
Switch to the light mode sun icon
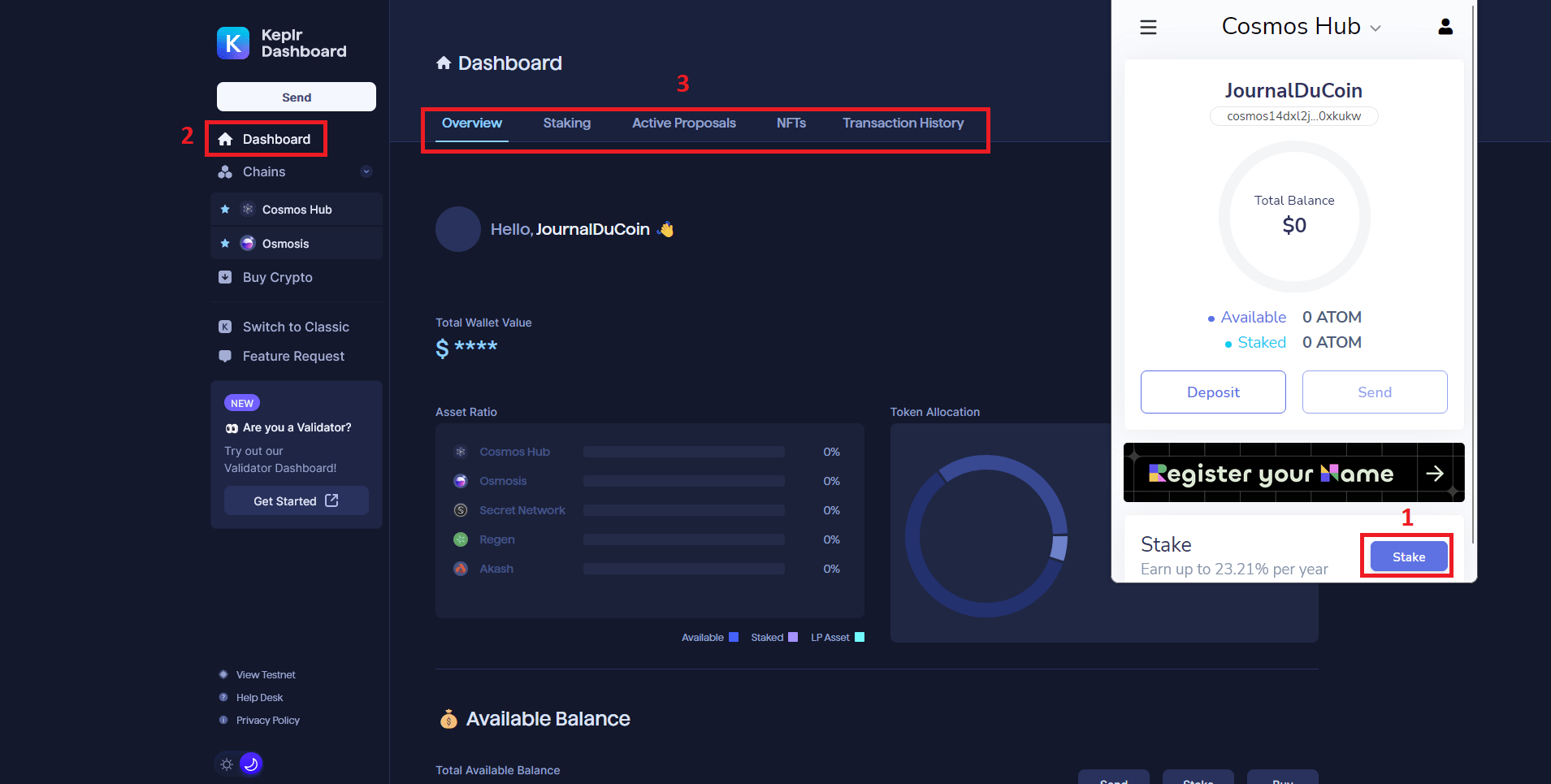[227, 765]
